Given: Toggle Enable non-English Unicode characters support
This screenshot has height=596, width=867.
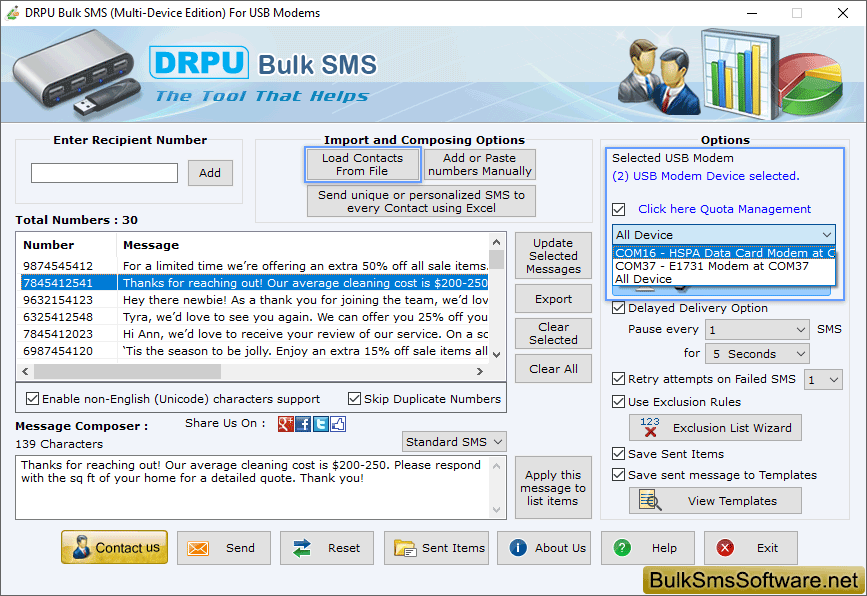Looking at the screenshot, I should pyautogui.click(x=33, y=399).
